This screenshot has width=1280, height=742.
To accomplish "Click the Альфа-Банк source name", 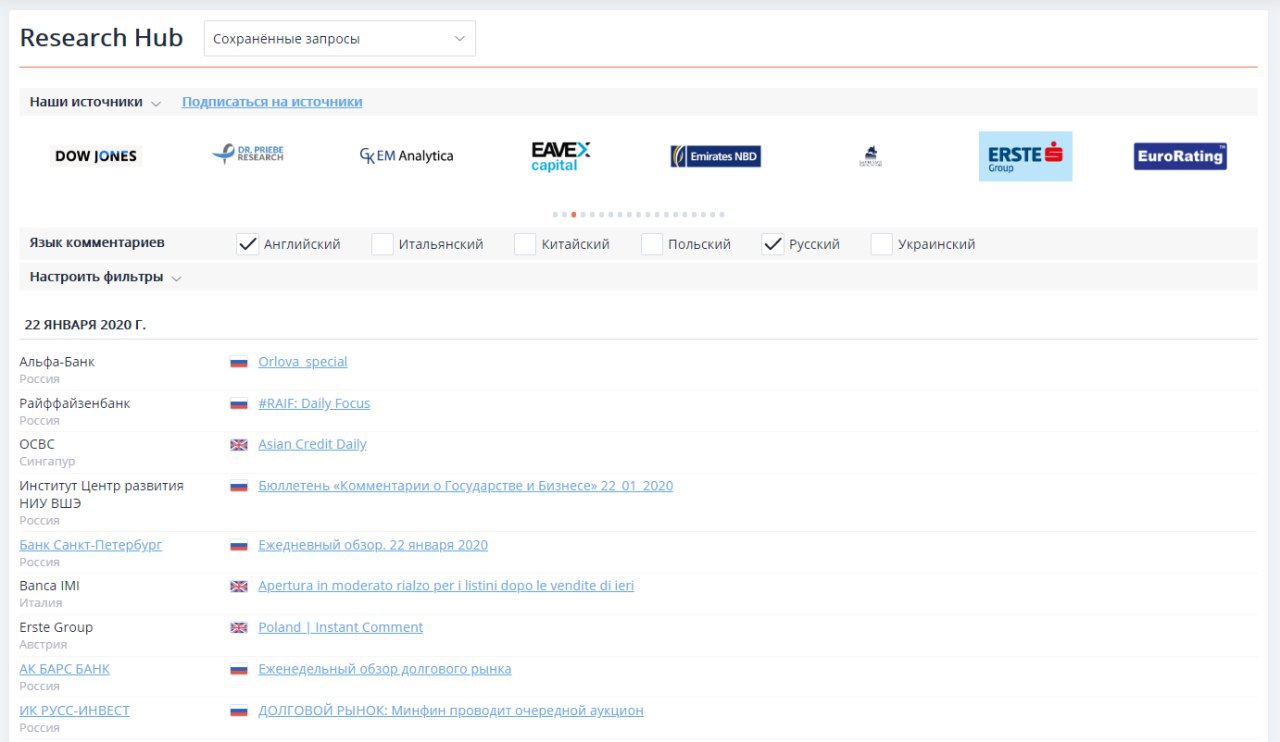I will point(57,362).
